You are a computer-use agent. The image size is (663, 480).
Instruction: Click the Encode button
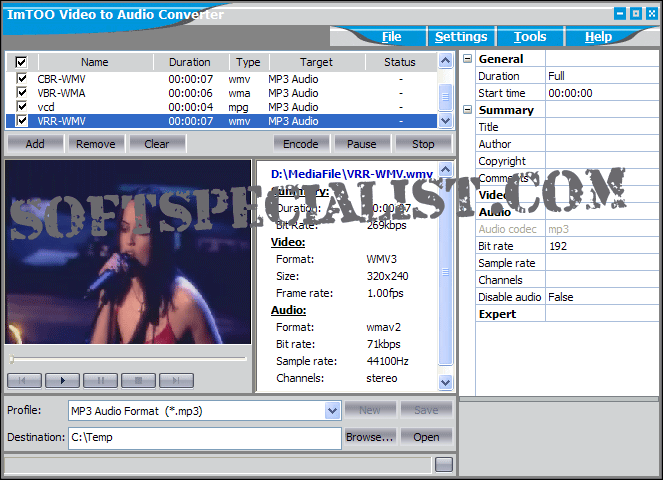[301, 144]
